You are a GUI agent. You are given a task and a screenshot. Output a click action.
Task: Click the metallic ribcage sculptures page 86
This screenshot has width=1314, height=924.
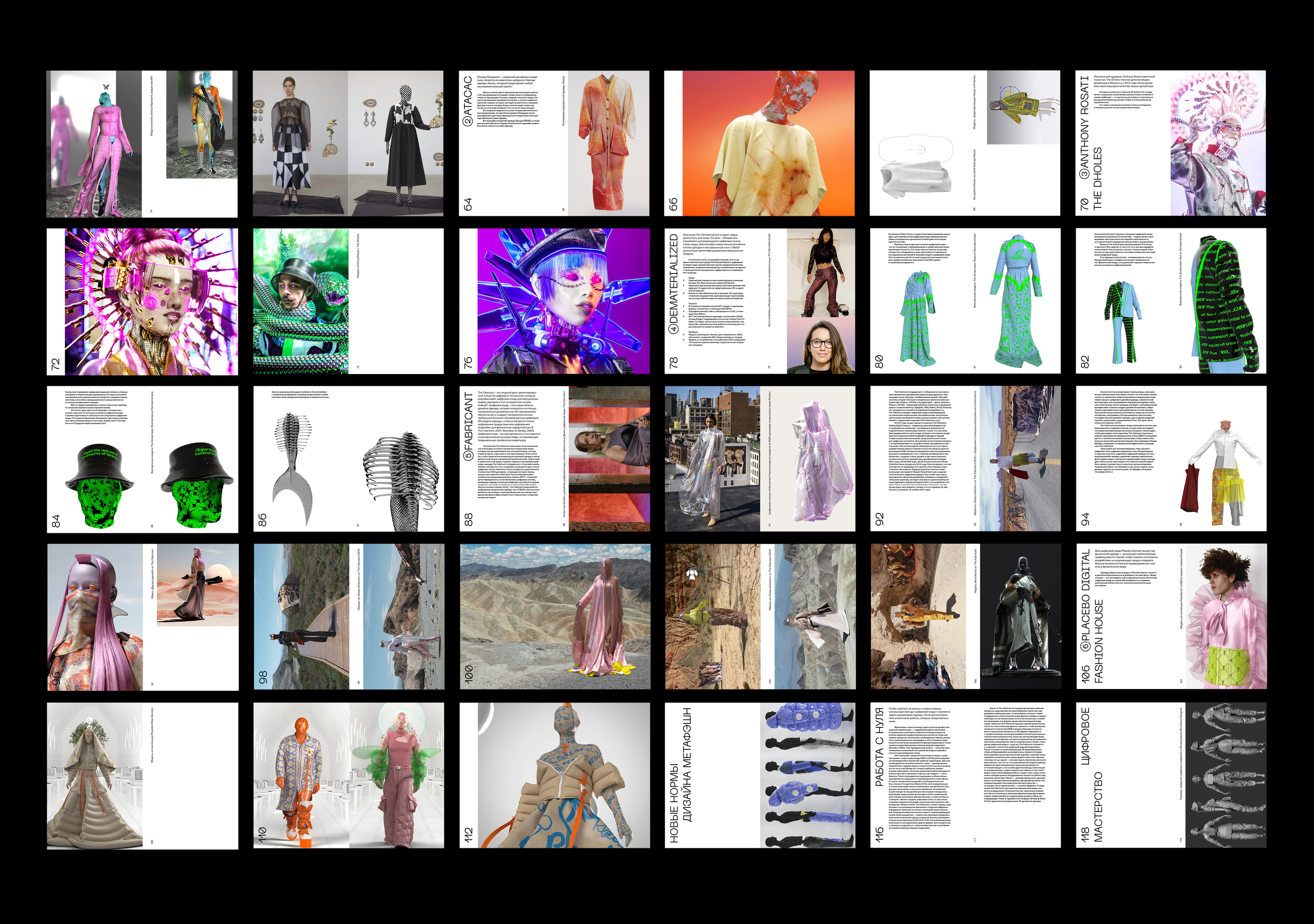click(349, 459)
